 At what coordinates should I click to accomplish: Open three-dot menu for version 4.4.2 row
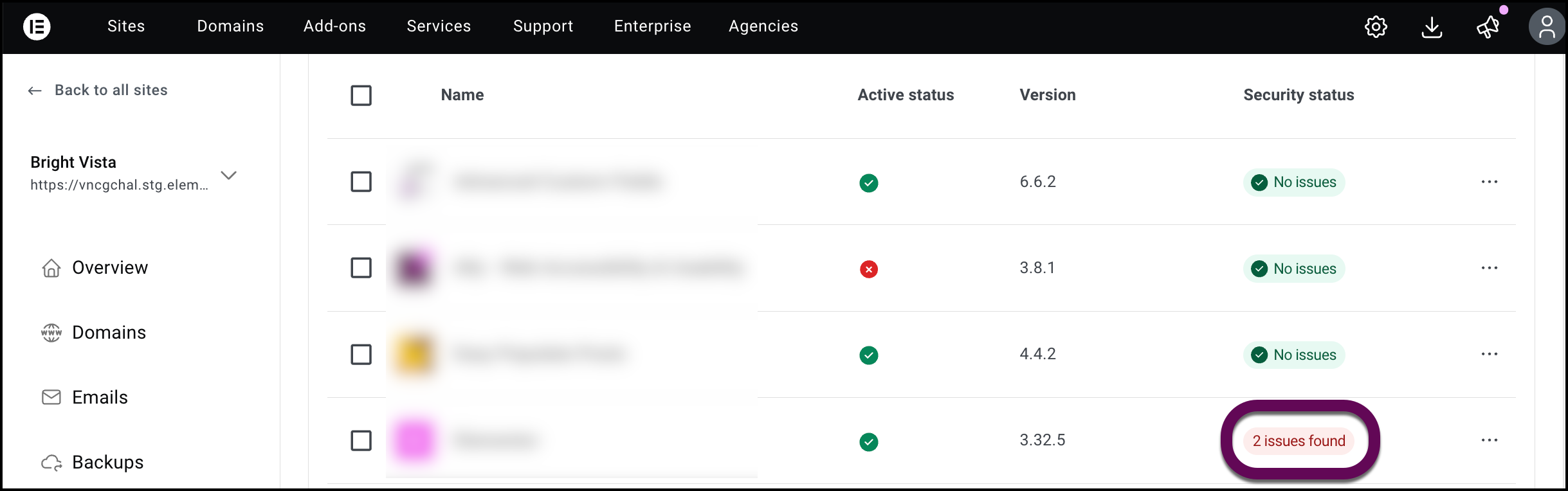1489,354
